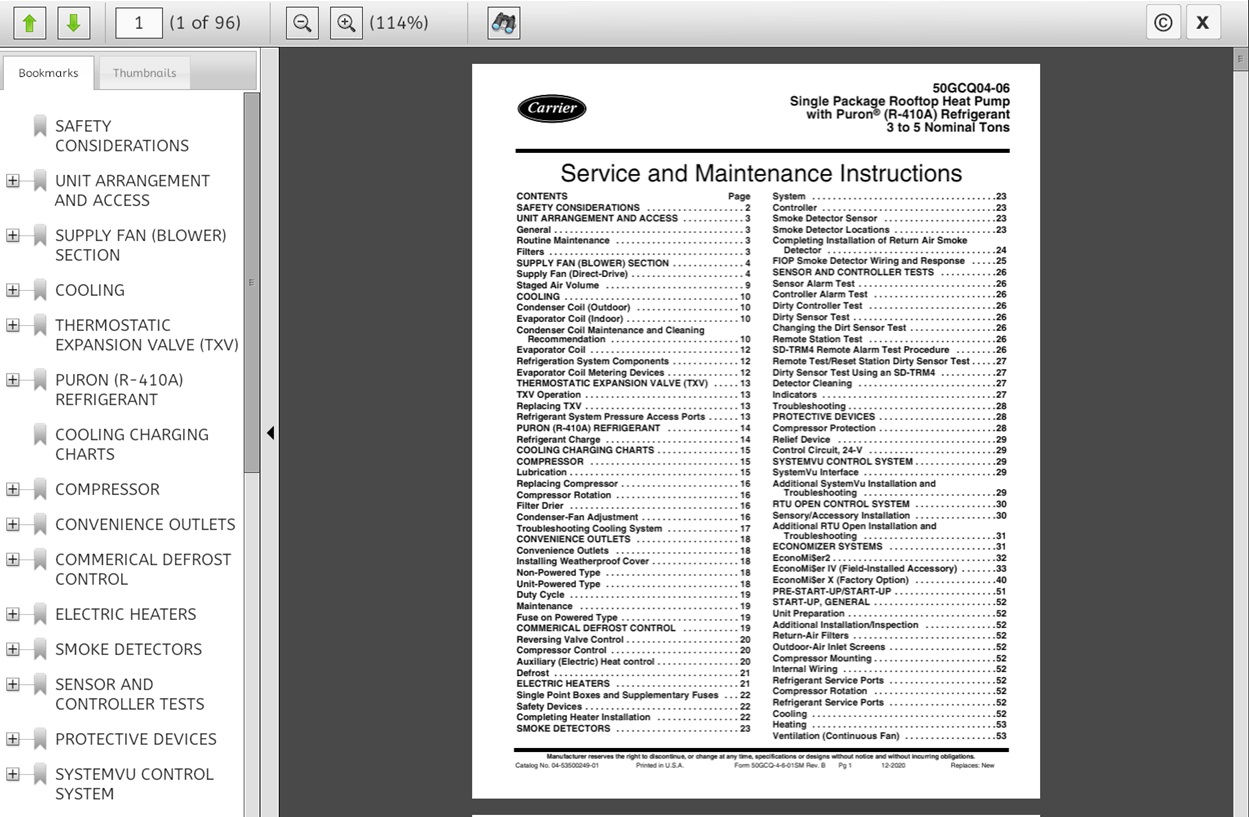
Task: Open the PROTECTIVE DEVICES bookmark
Action: click(135, 739)
